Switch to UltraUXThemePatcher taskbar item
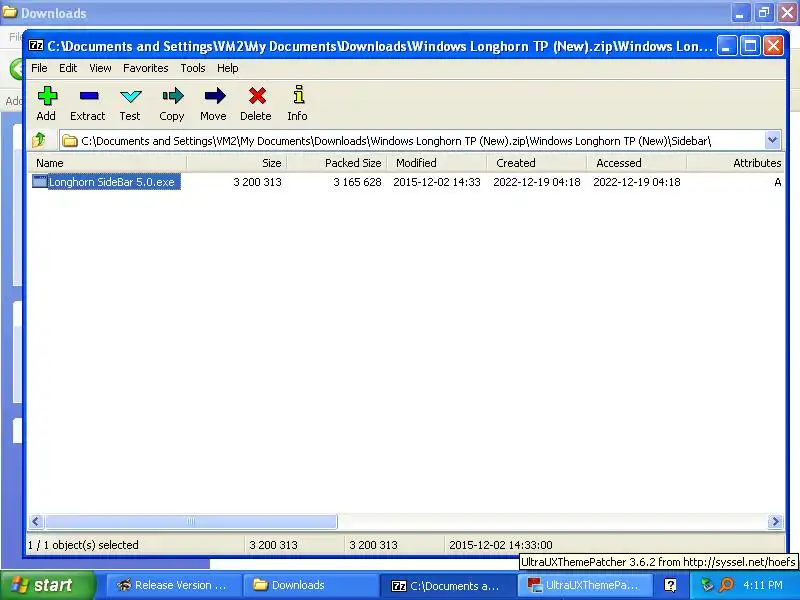This screenshot has height=600, width=800. [586, 585]
